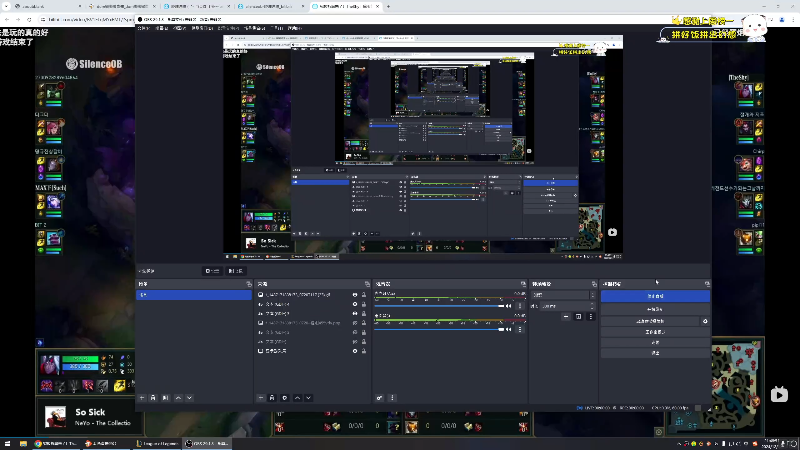Pop out the Sources dock
800x450 pixels.
[367, 284]
